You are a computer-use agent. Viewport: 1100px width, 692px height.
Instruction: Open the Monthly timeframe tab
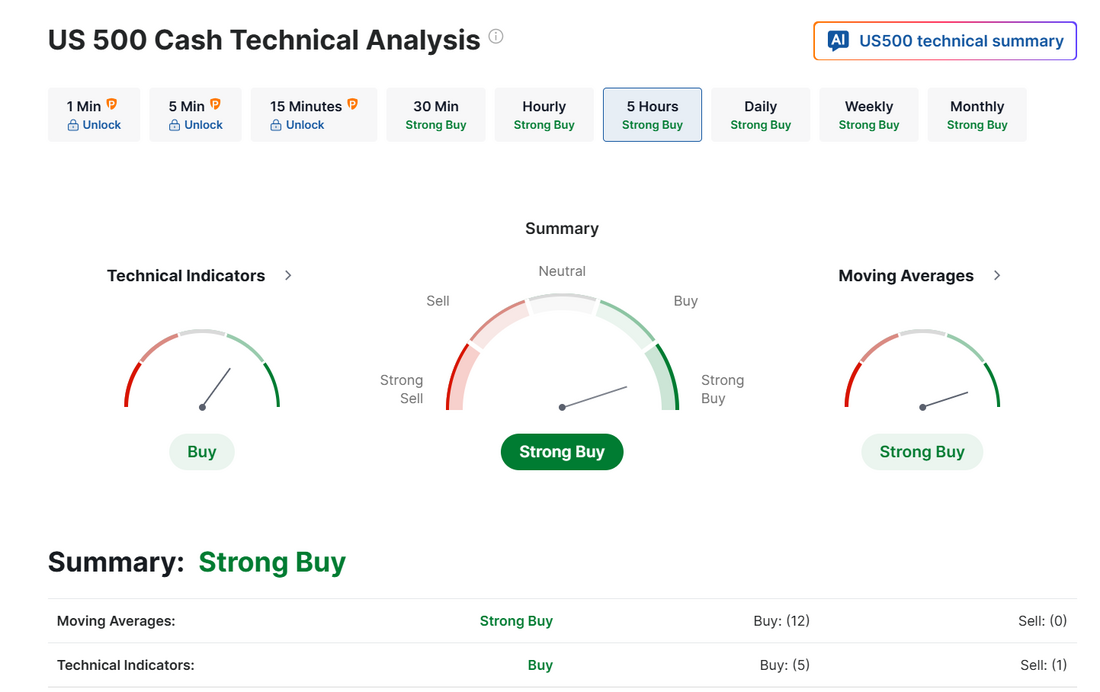[x=977, y=115]
